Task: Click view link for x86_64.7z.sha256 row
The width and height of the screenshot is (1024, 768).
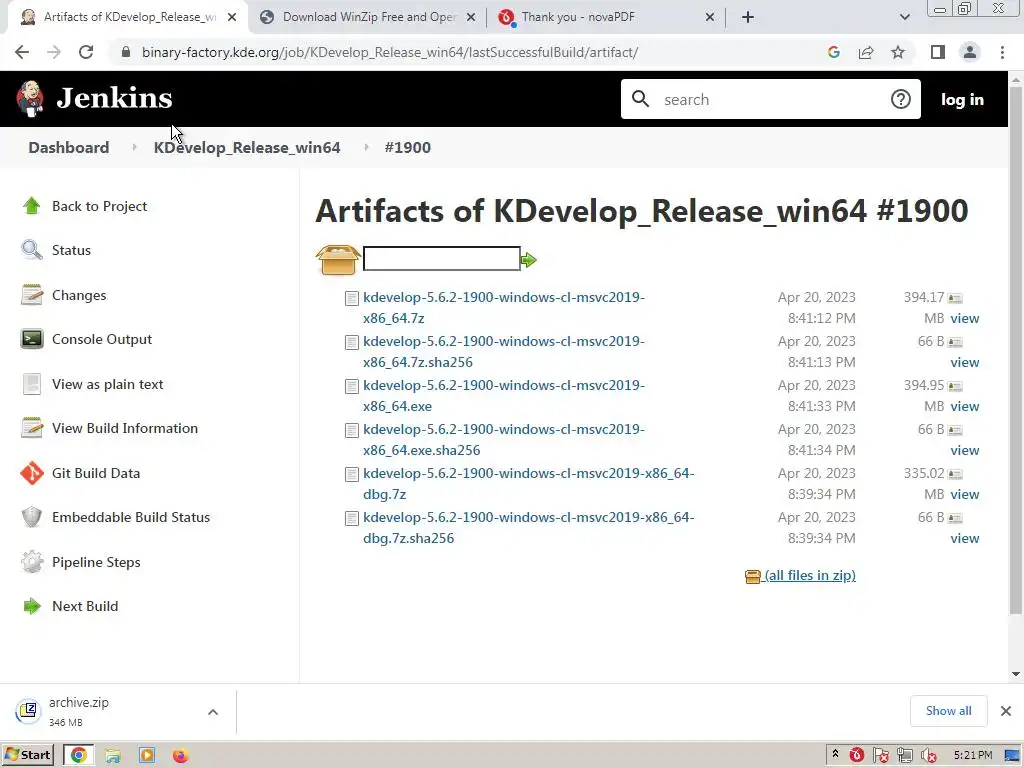Action: point(965,362)
